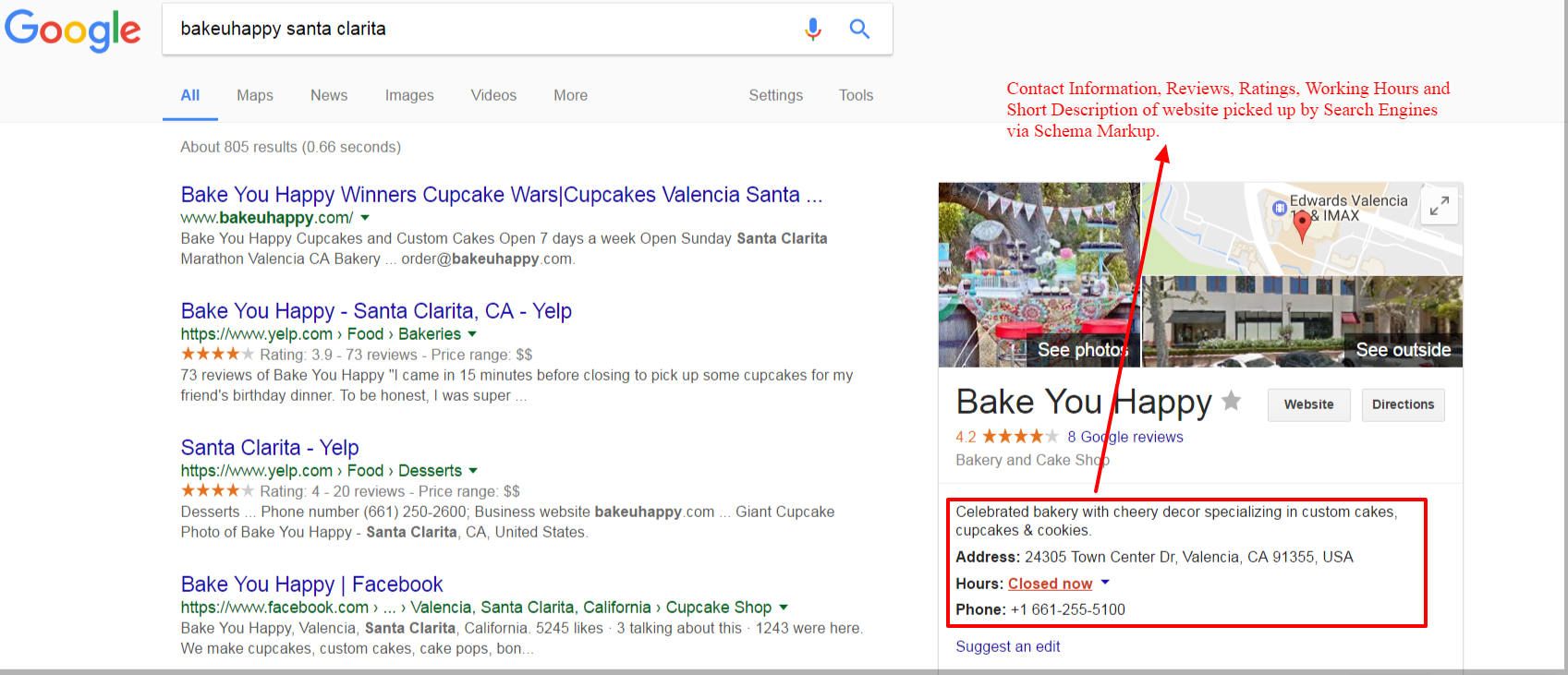
Task: Open the More search menu
Action: pos(570,95)
